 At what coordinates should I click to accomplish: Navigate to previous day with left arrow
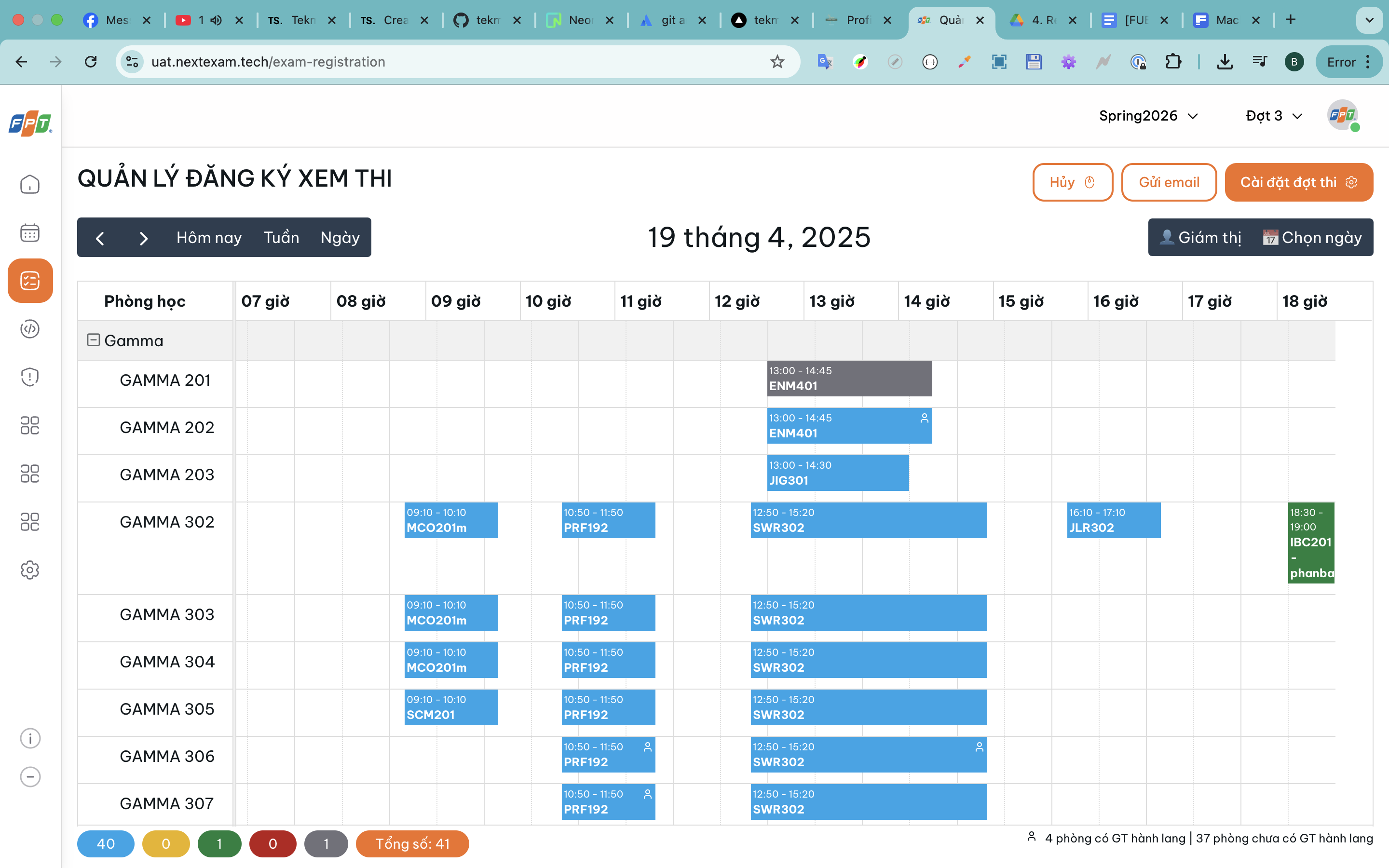point(100,238)
